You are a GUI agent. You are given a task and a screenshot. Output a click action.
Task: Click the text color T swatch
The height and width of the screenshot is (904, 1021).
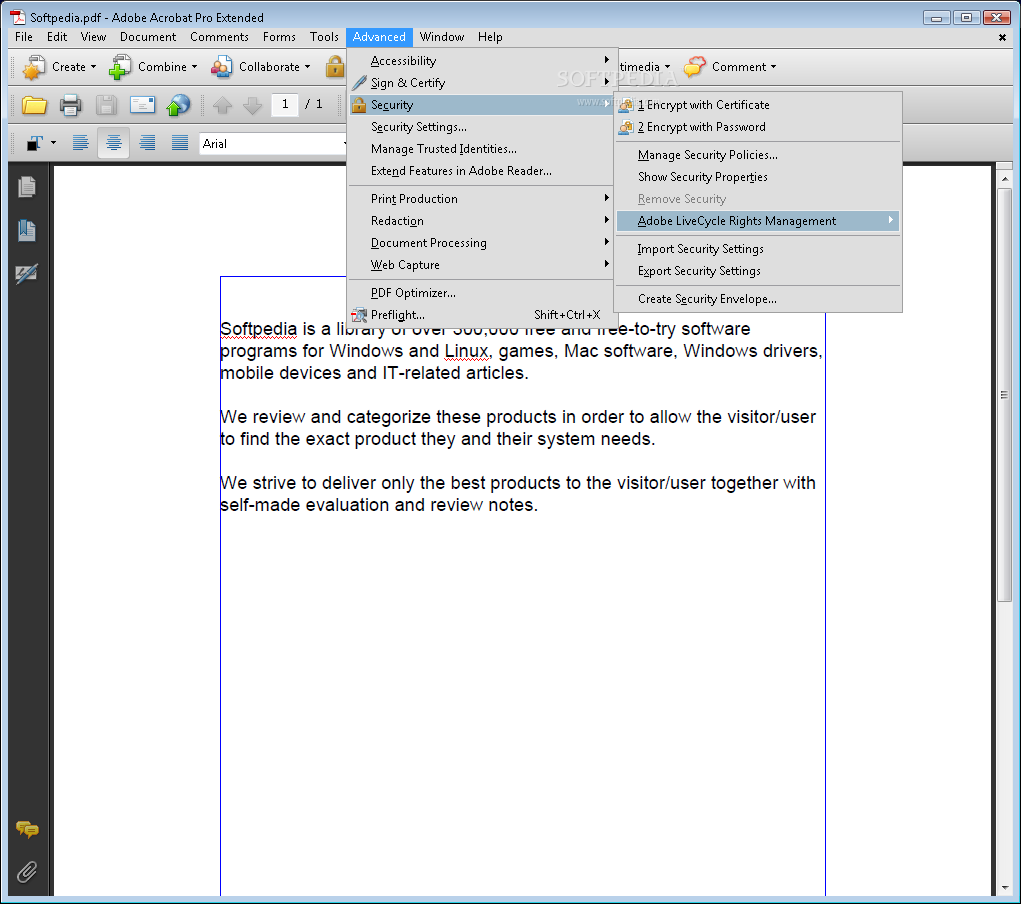(35, 143)
